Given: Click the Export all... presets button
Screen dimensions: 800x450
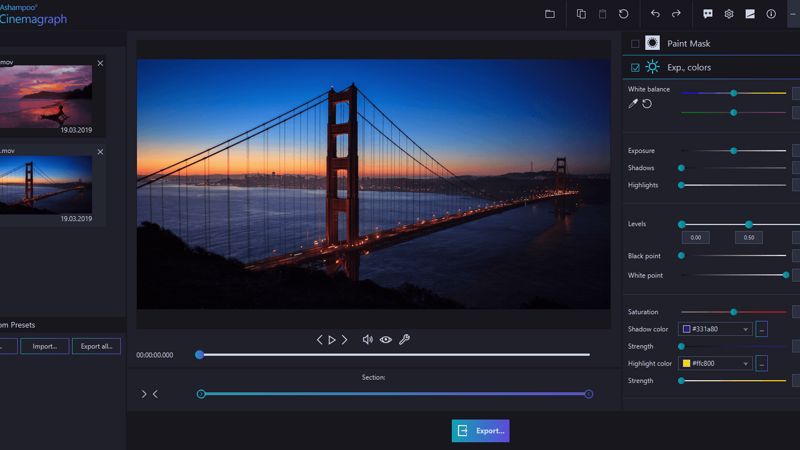Looking at the screenshot, I should point(96,346).
